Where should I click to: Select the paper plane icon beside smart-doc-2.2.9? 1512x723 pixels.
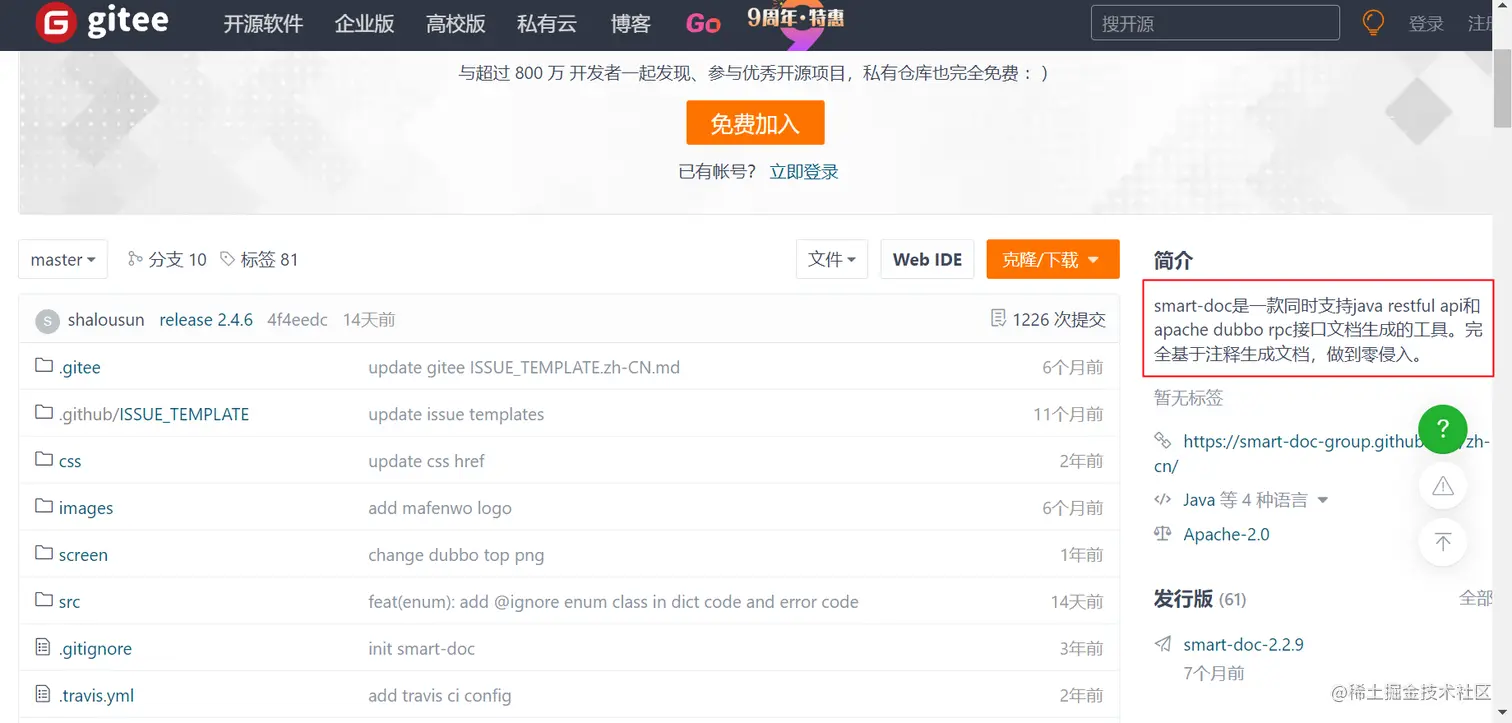click(x=1162, y=644)
